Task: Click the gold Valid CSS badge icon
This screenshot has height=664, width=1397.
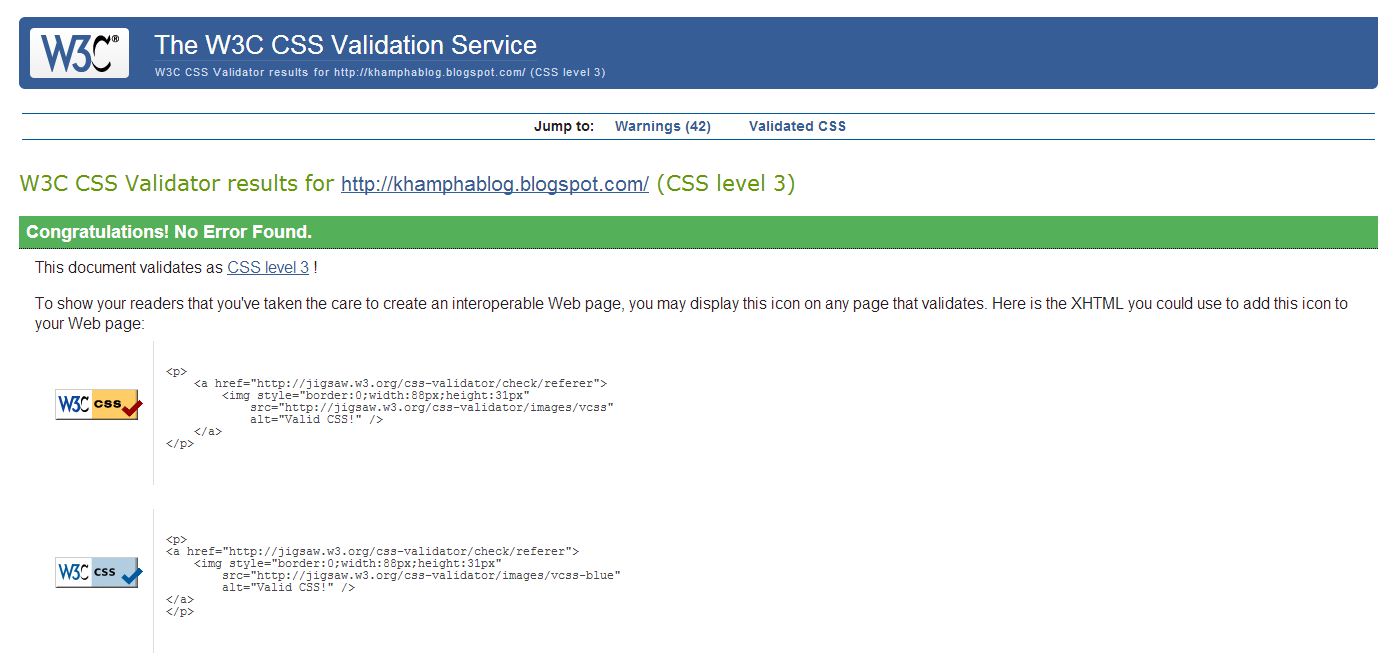Action: [x=99, y=405]
